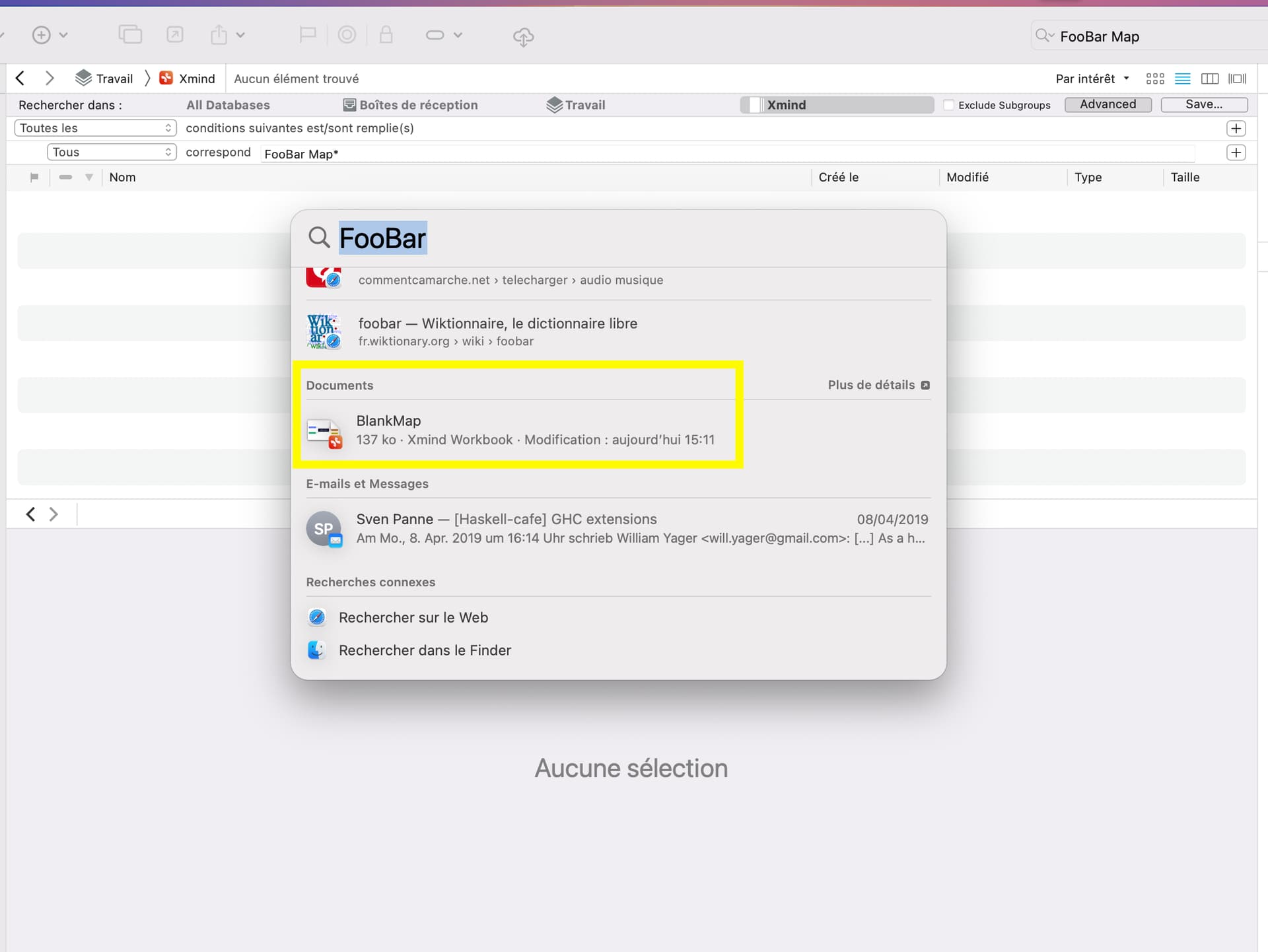Screen dimensions: 1268x952
Task: Select Xmind search scope
Action: 837,105
